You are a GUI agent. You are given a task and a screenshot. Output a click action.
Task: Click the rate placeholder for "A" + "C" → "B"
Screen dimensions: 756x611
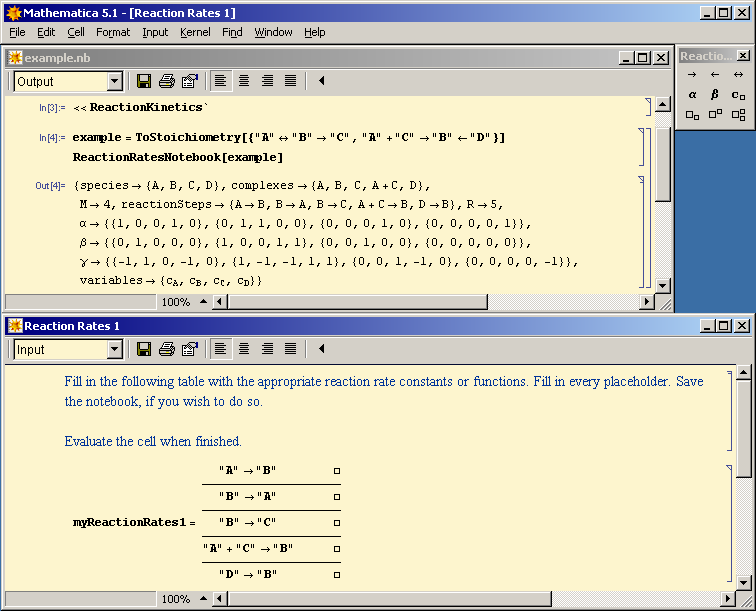click(x=337, y=549)
